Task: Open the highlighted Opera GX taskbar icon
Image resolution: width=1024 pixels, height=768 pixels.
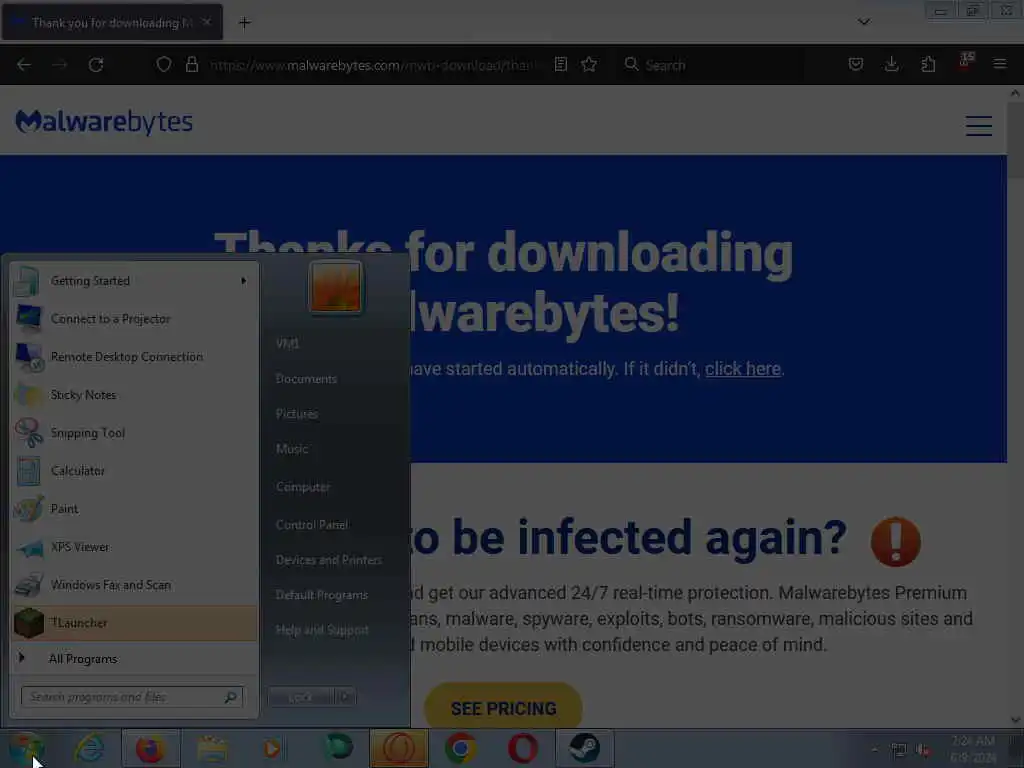Action: point(399,748)
